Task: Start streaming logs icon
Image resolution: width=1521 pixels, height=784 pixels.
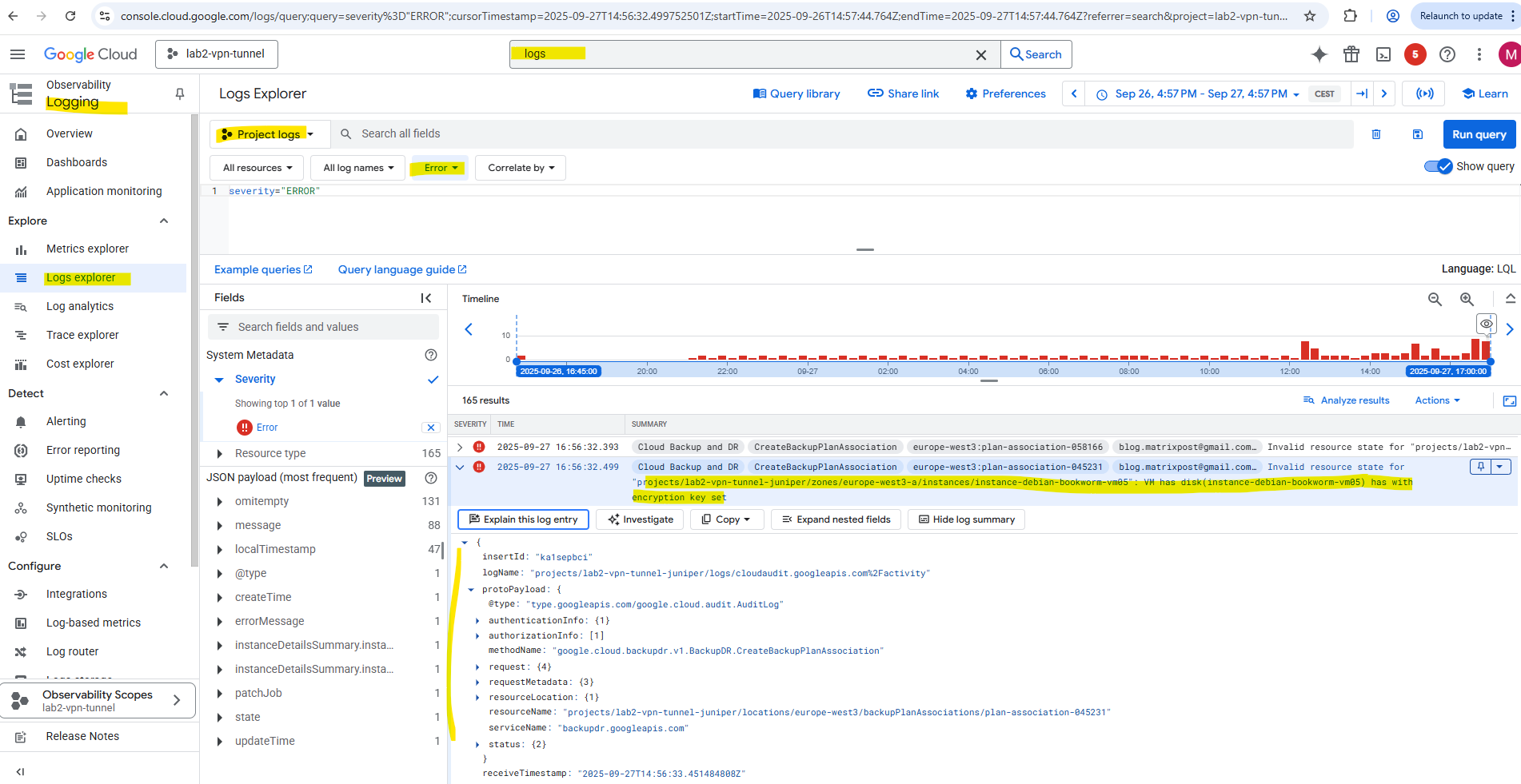Action: (x=1424, y=94)
